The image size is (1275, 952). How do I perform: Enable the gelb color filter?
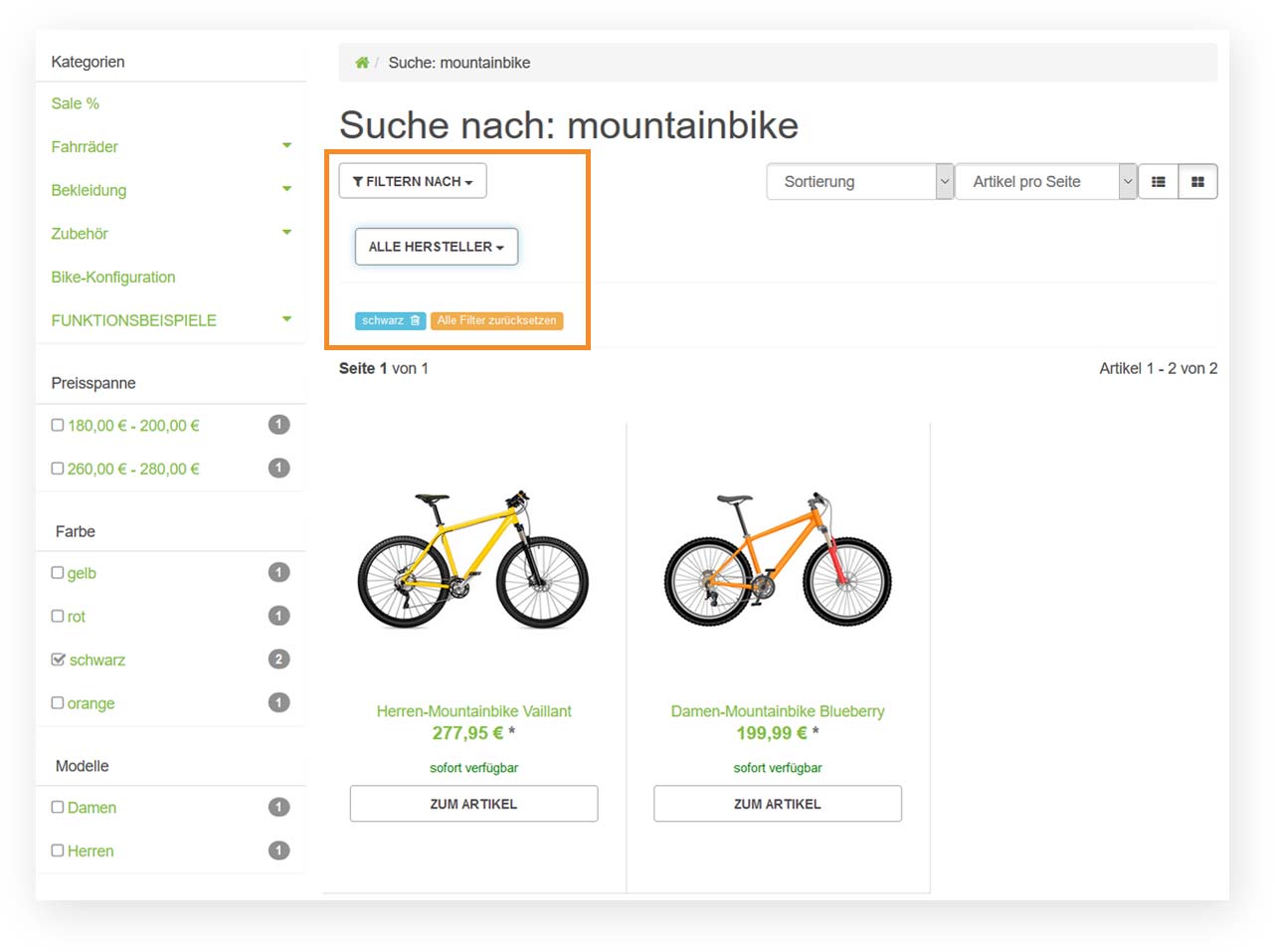pyautogui.click(x=58, y=572)
